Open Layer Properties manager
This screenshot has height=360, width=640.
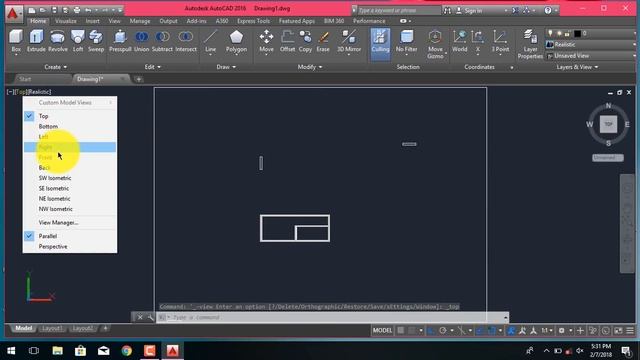coord(530,44)
